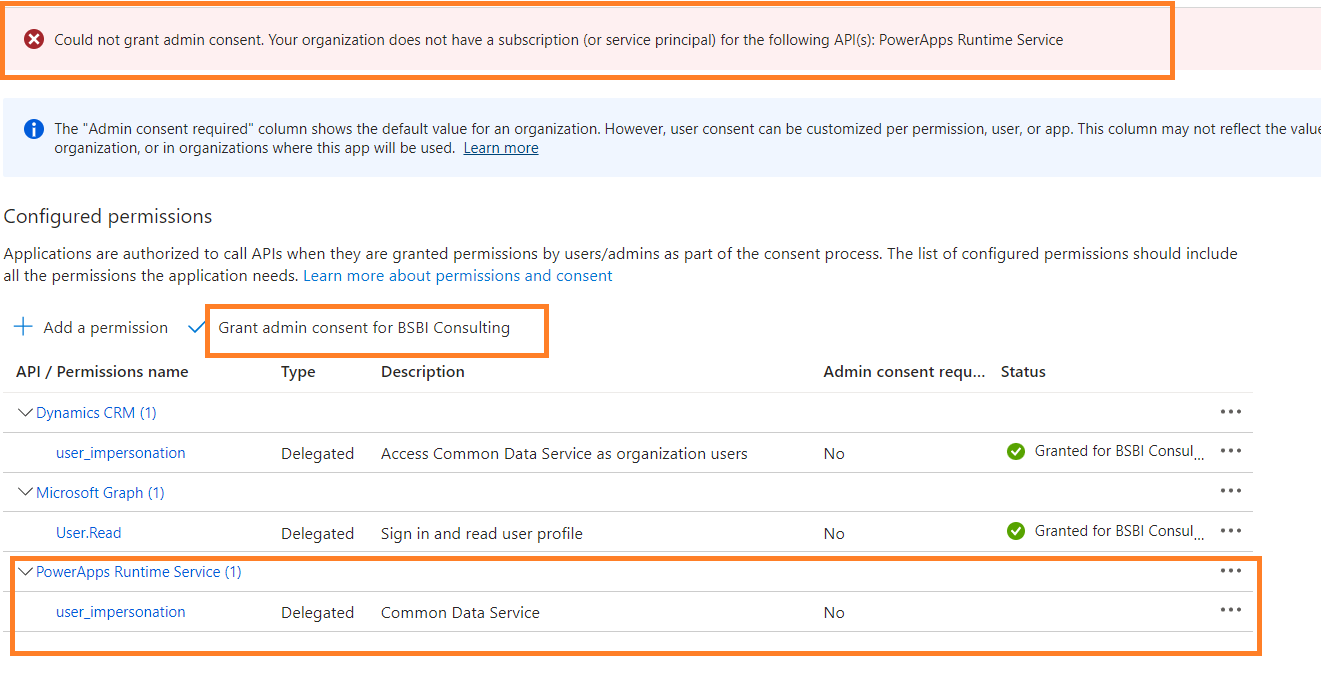Click the plus icon beside Add a permission

[x=23, y=327]
